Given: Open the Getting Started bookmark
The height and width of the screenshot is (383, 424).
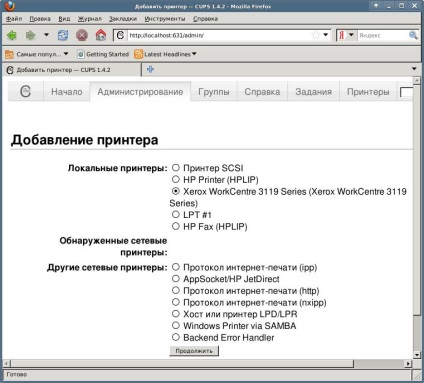Looking at the screenshot, I should 103,54.
